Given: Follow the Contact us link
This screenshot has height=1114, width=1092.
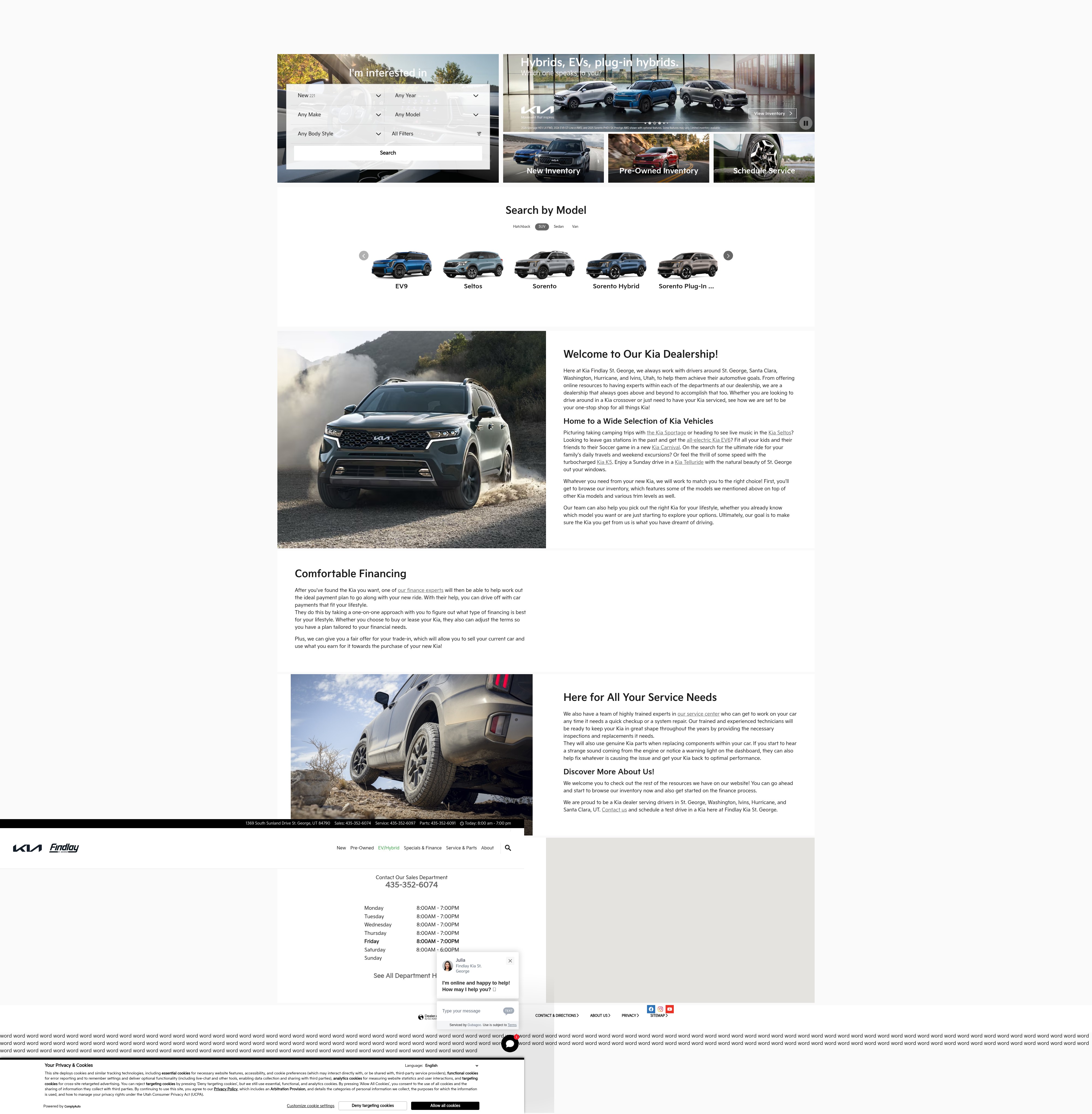Looking at the screenshot, I should tap(614, 810).
